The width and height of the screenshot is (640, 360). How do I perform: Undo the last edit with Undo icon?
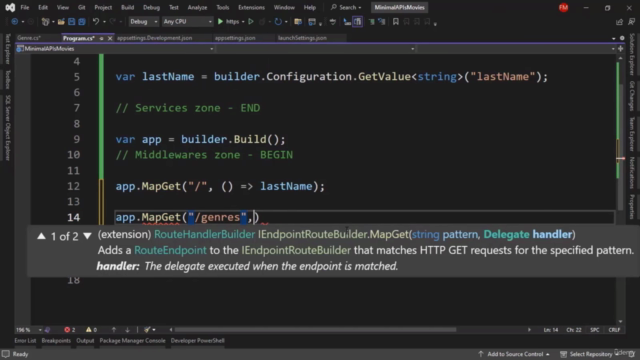pos(96,22)
